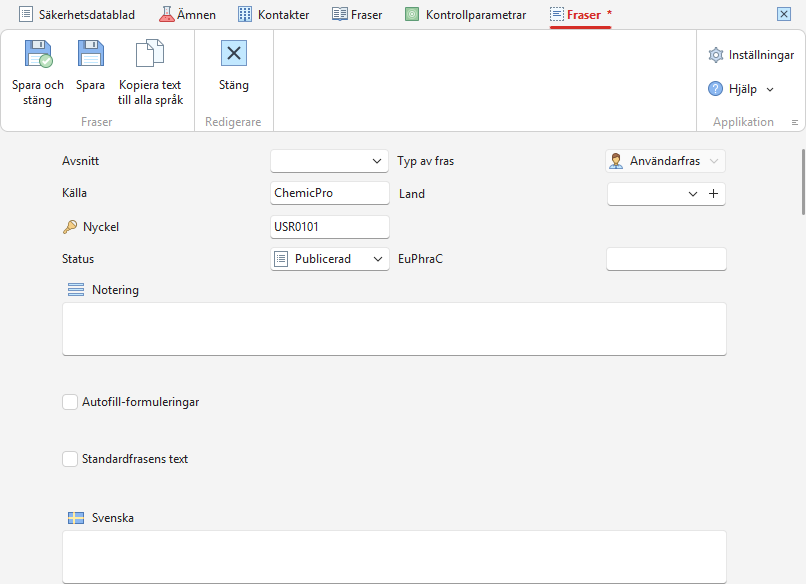Click the Svenska phrase text area
The image size is (806, 584).
[x=394, y=557]
